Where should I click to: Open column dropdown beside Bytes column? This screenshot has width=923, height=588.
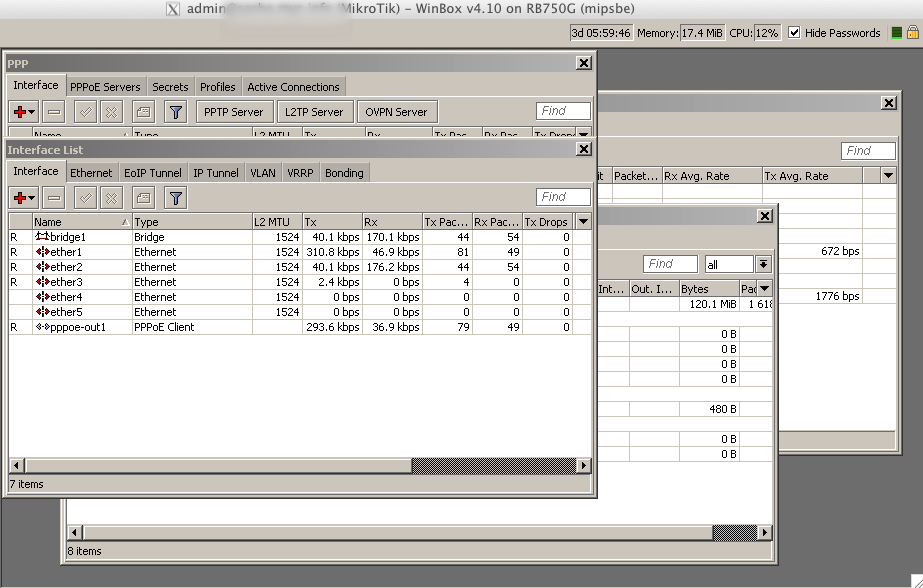coord(765,288)
